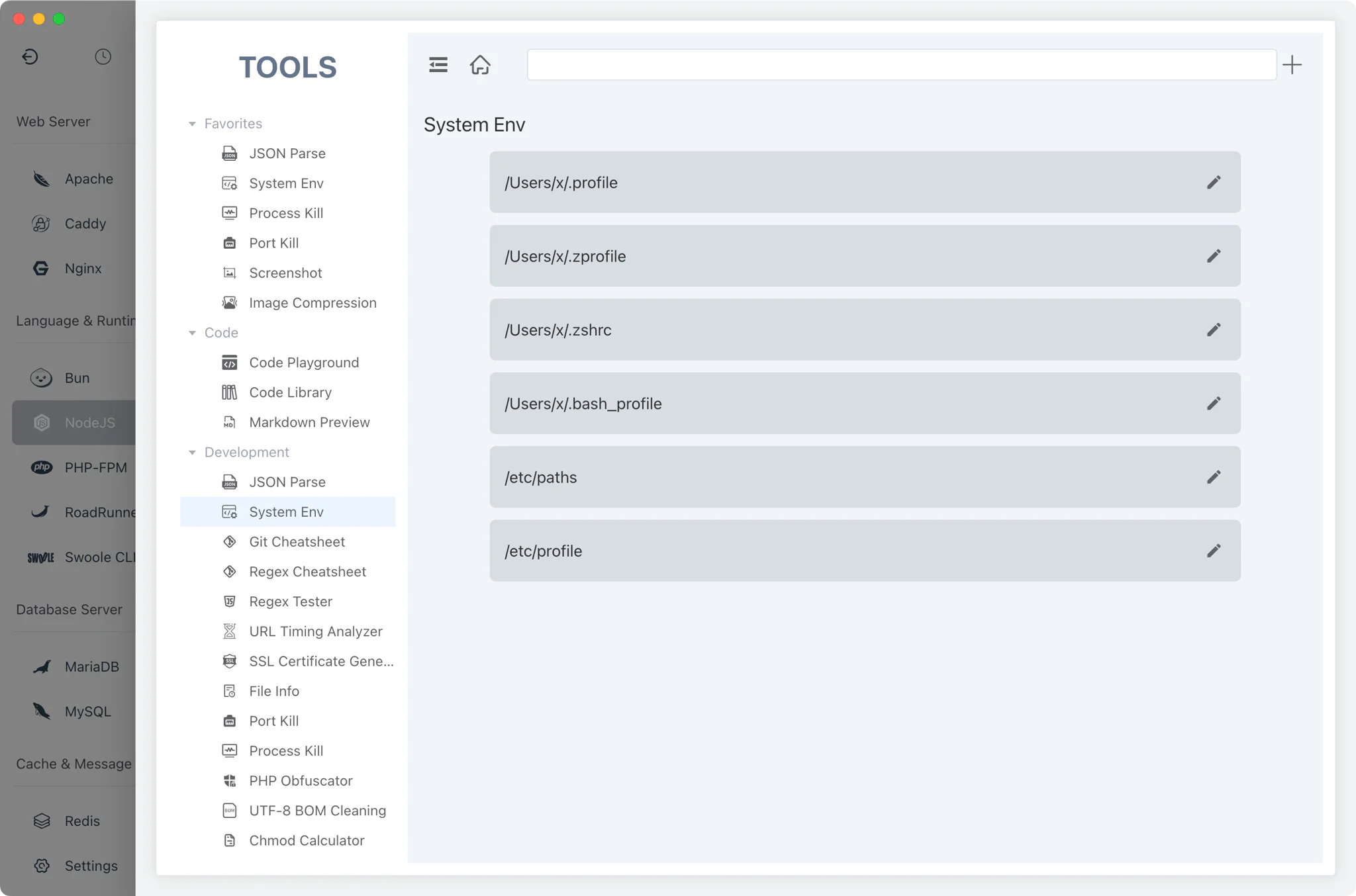Click the PHP-FPM icon

coord(41,467)
